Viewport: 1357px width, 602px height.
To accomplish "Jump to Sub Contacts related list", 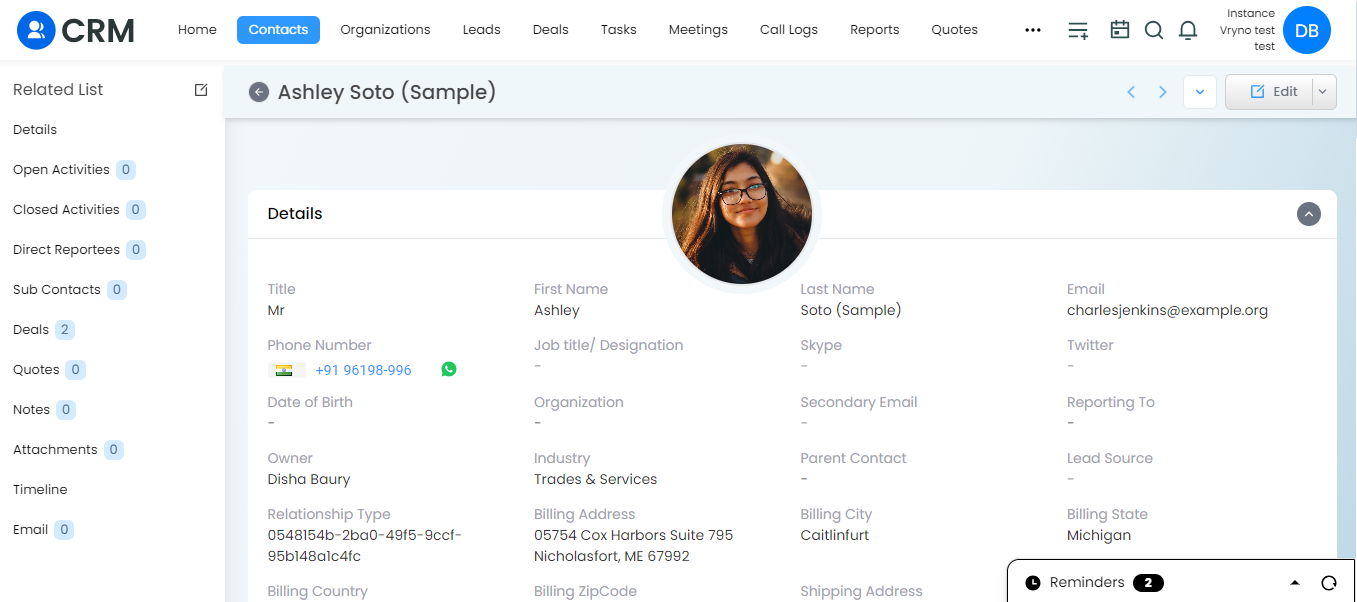I will (x=57, y=290).
